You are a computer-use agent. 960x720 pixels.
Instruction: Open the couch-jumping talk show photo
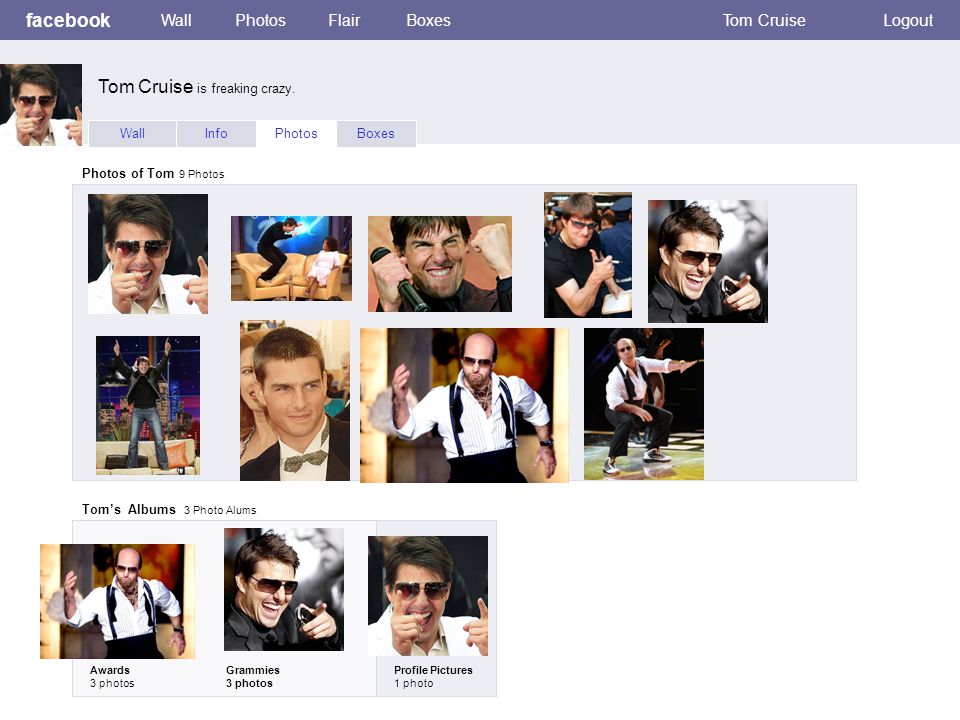291,258
